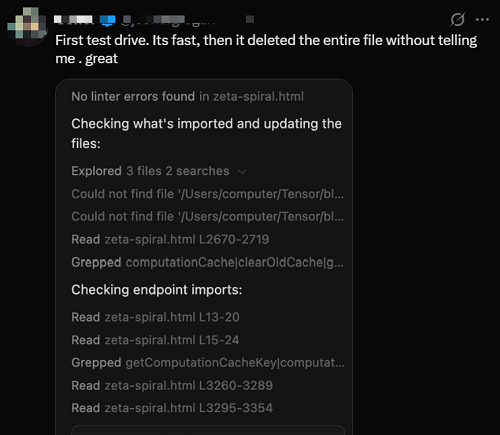500x435 pixels.
Task: Open Read zeta-spiral.html L2670-2719 entry
Action: pyautogui.click(x=170, y=239)
